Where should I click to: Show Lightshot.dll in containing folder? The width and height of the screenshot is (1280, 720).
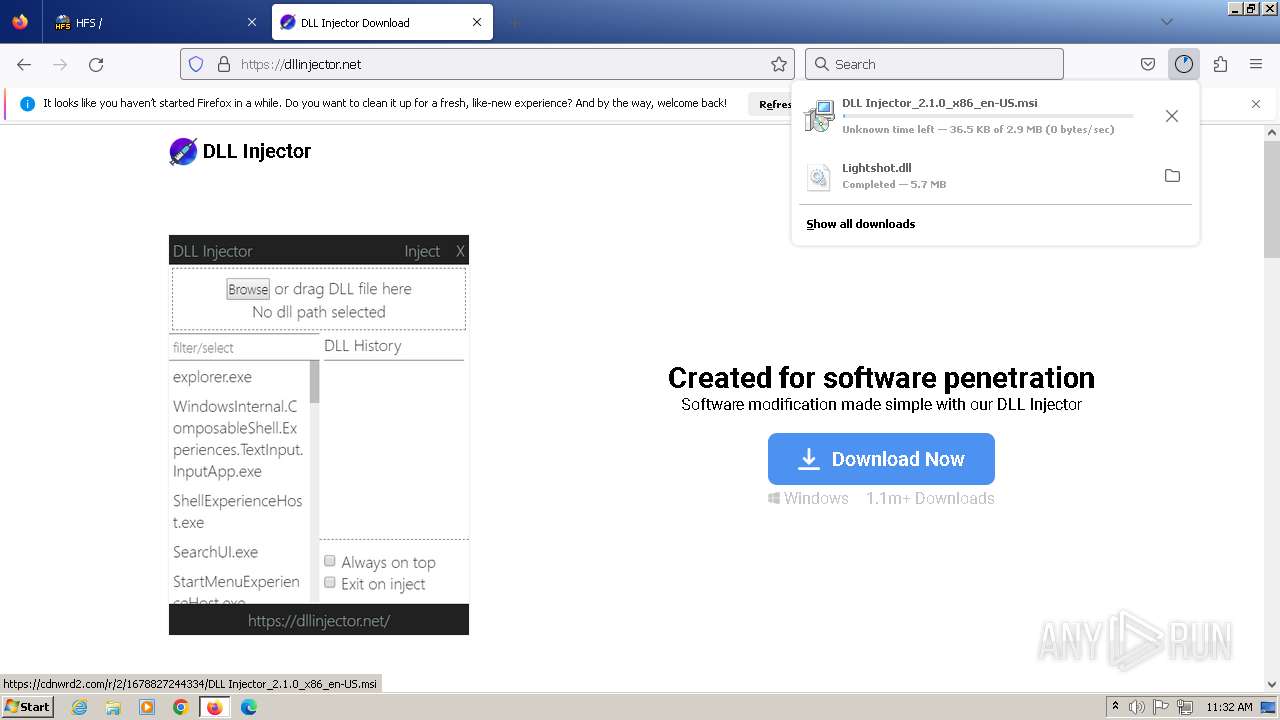pos(1172,176)
